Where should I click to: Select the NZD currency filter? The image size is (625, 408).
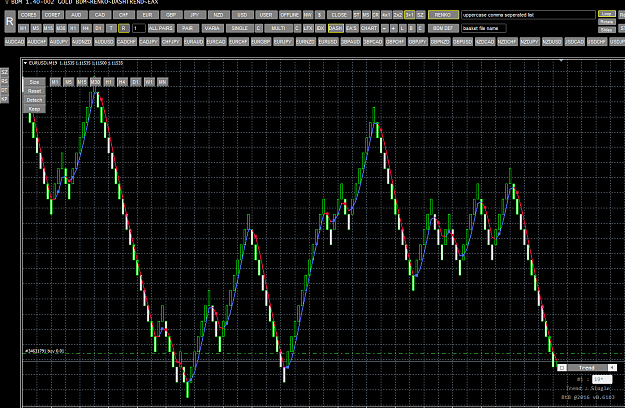(x=218, y=15)
